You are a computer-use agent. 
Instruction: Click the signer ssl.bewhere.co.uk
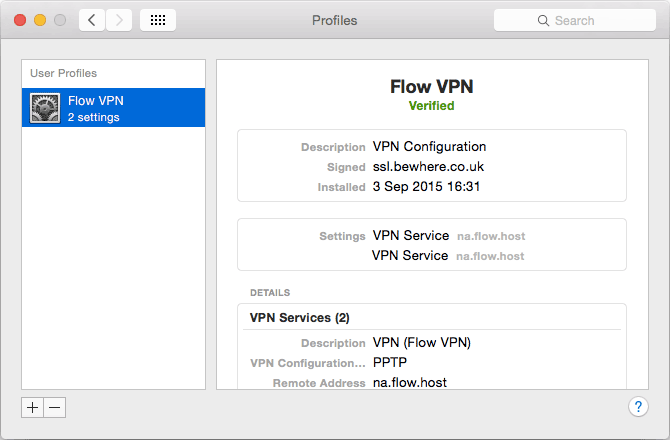(428, 167)
